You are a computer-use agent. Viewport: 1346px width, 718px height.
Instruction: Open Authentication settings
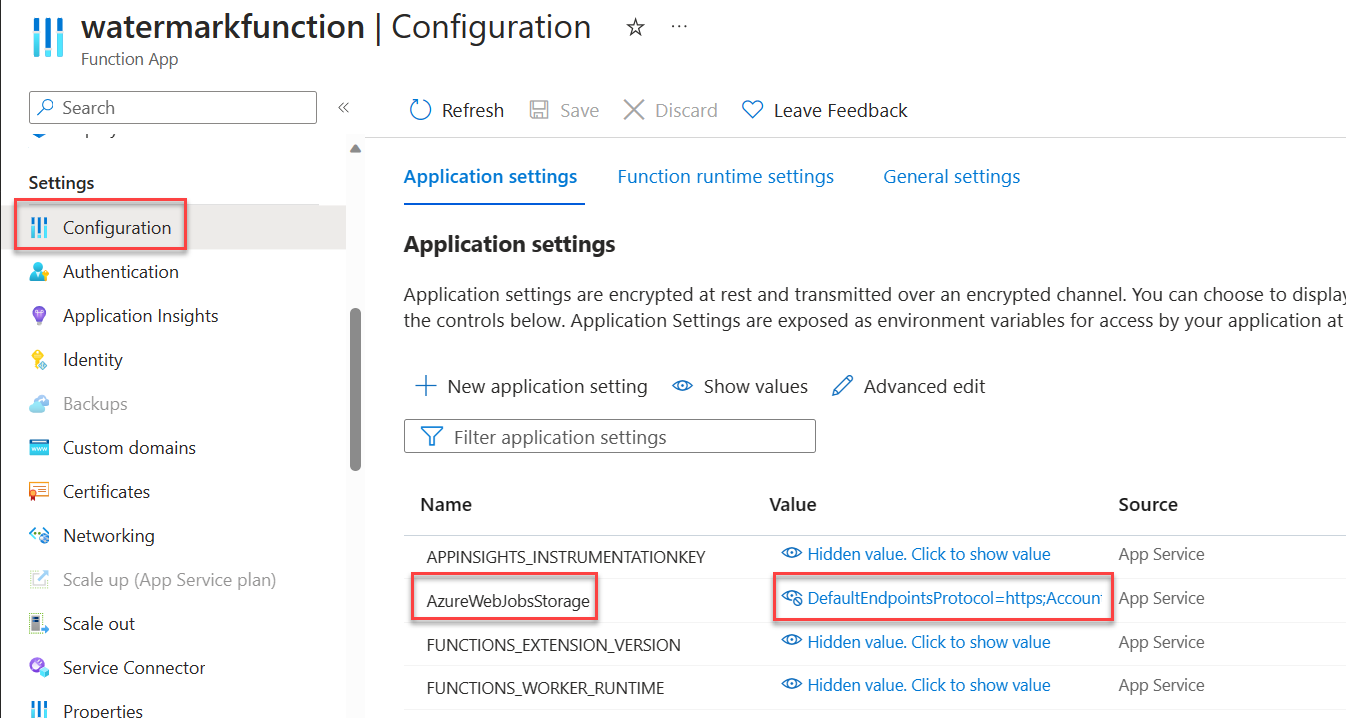120,271
